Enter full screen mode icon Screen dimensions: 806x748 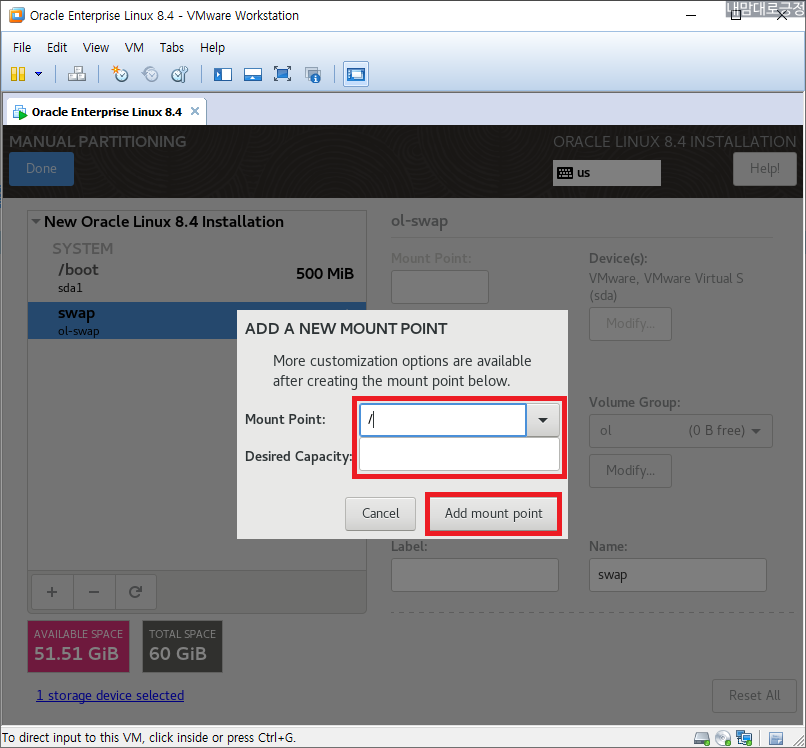(x=282, y=74)
